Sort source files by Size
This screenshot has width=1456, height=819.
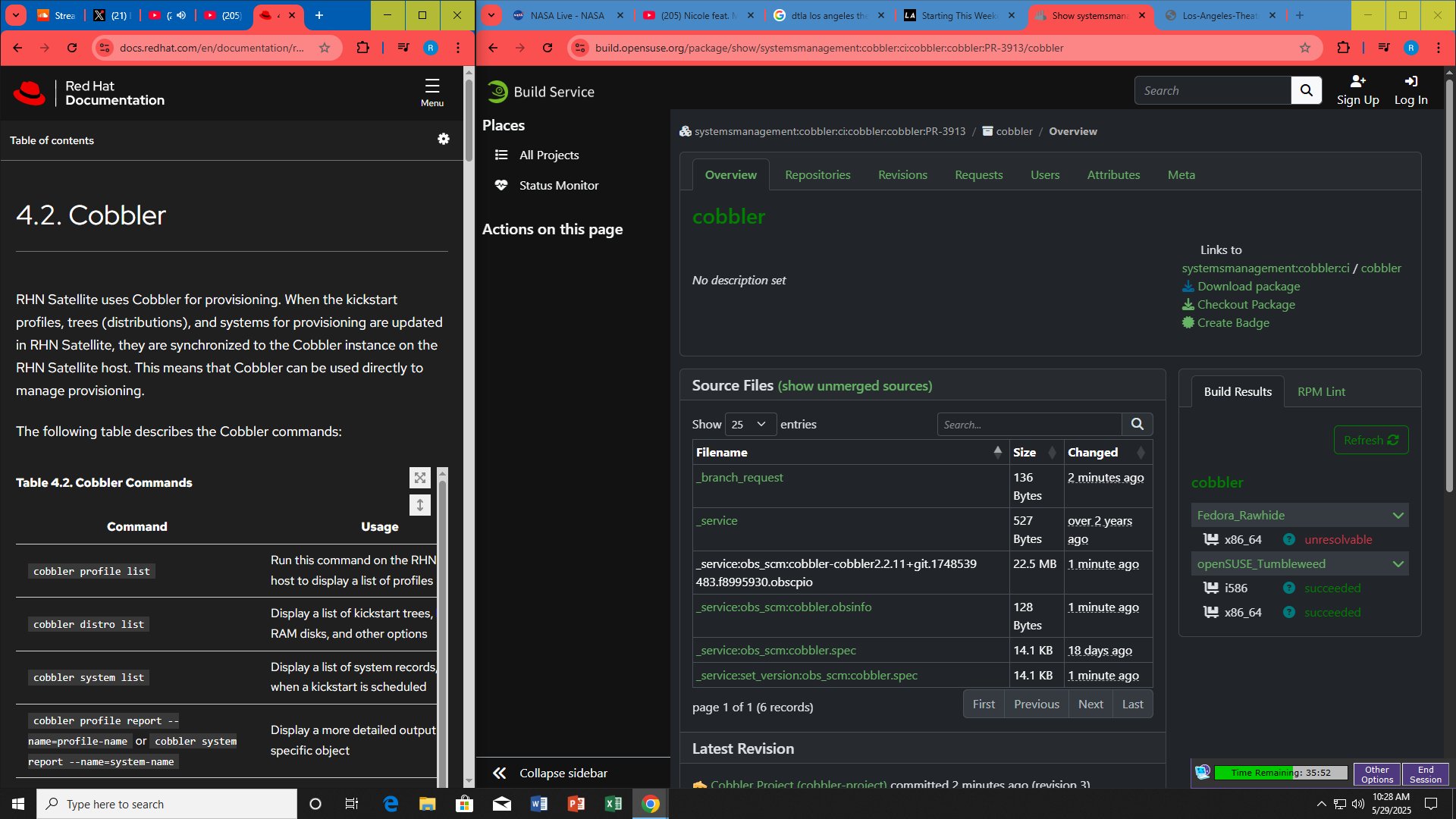[1036, 452]
